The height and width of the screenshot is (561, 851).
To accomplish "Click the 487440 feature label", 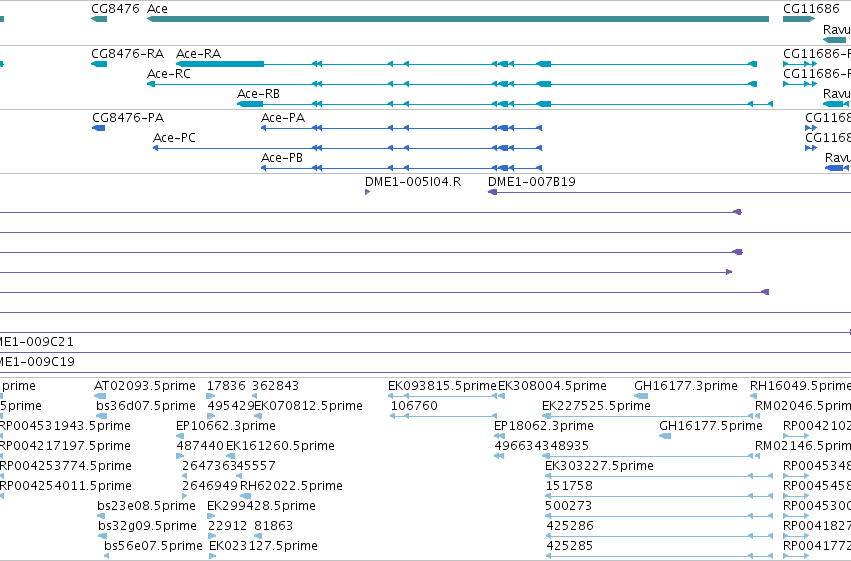I will tap(200, 446).
